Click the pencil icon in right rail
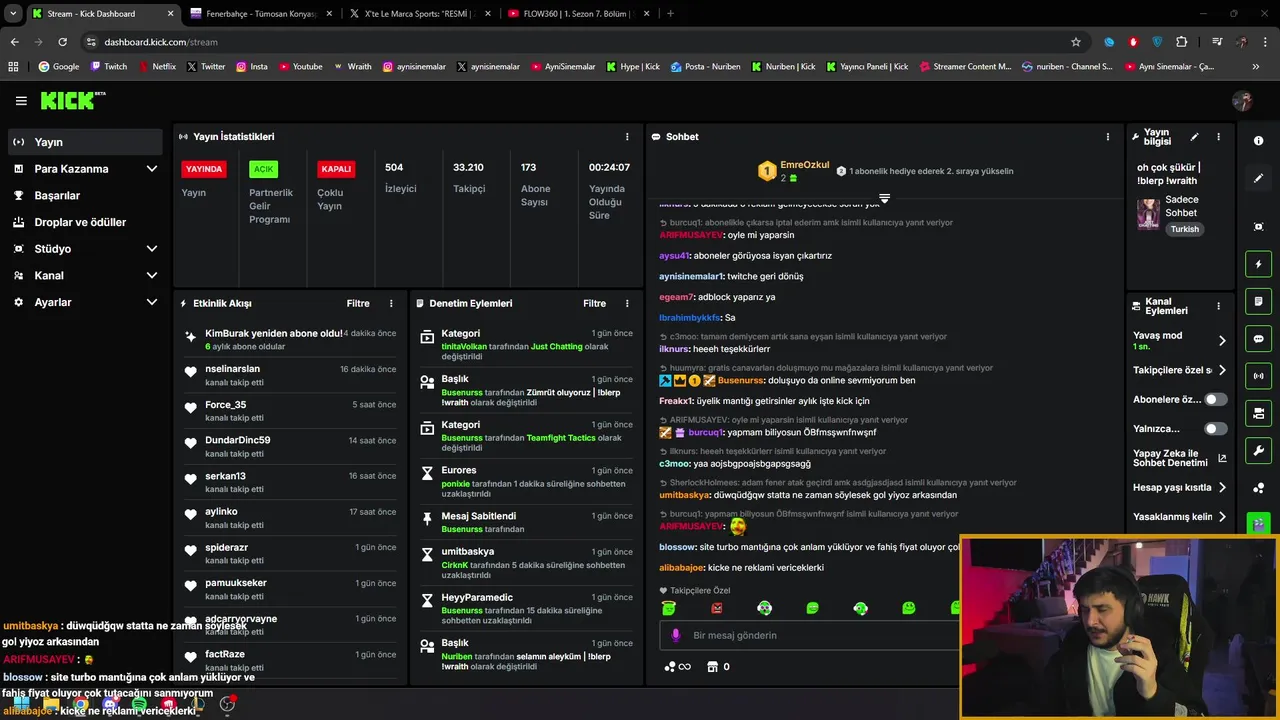Viewport: 1280px width, 720px height. 1258,178
